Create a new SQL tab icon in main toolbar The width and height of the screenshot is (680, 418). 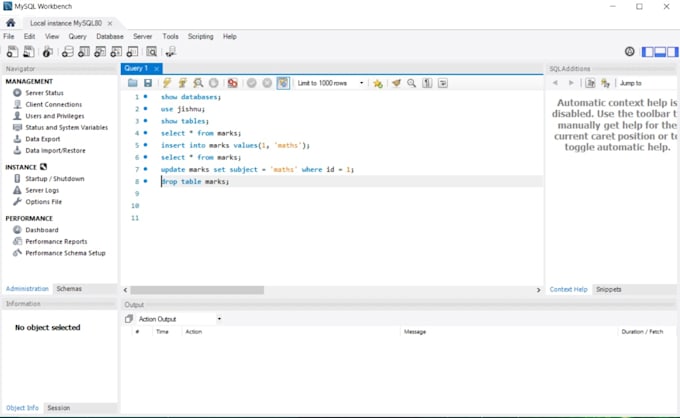tap(13, 52)
